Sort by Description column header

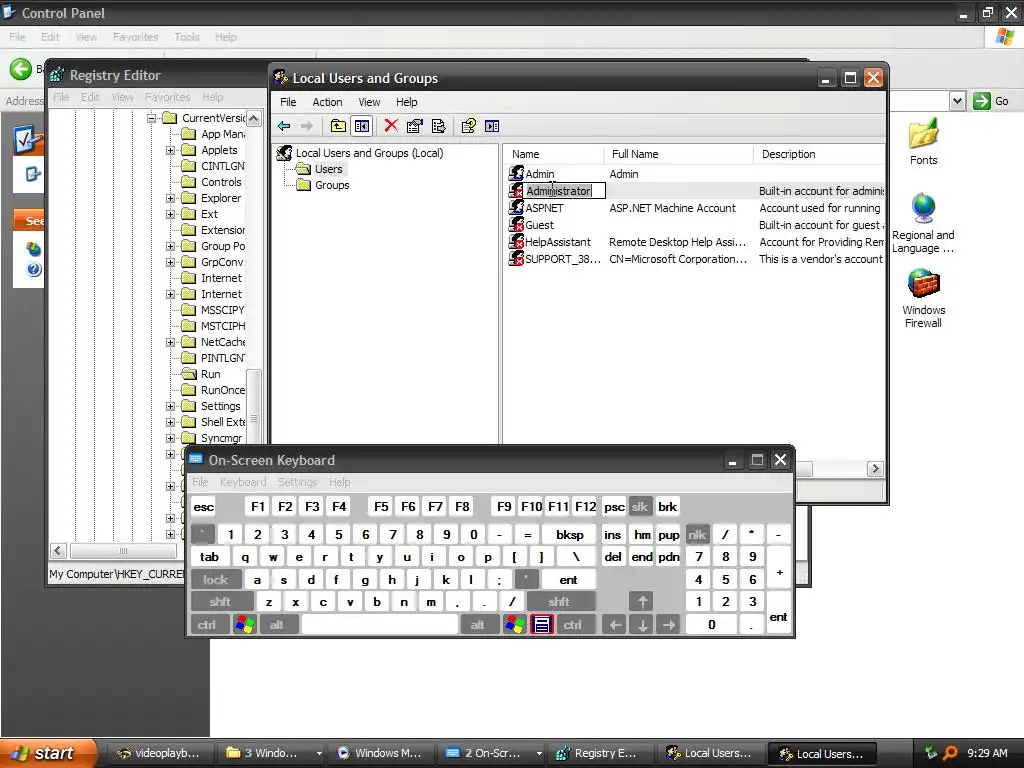(819, 154)
